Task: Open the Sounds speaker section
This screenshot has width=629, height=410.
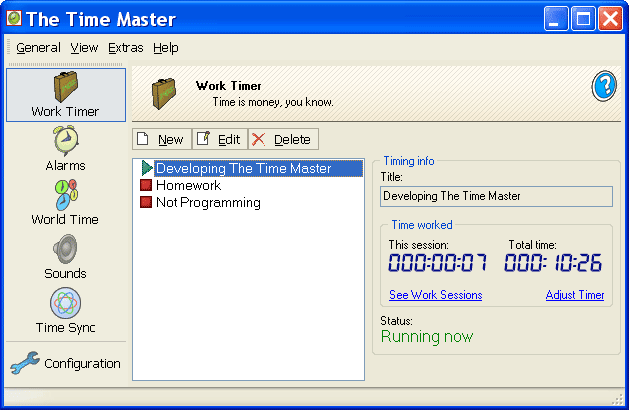Action: tap(65, 256)
